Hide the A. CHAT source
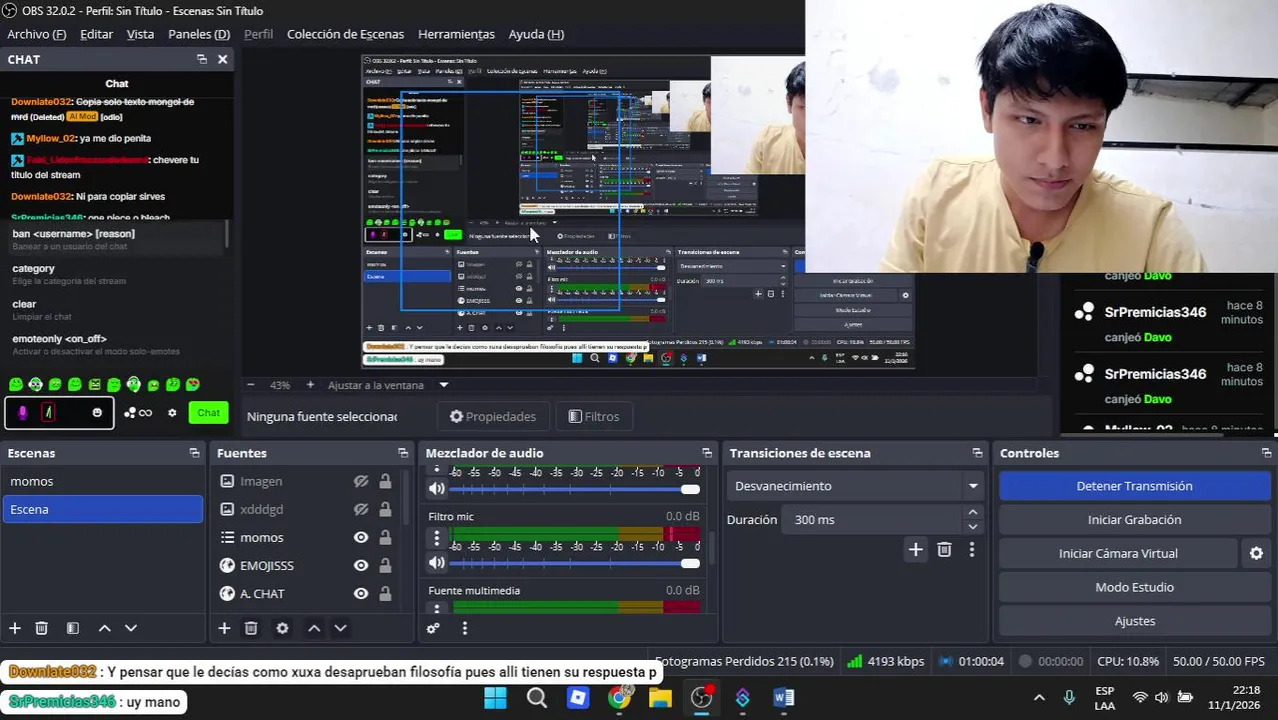1278x720 pixels. pyautogui.click(x=361, y=593)
